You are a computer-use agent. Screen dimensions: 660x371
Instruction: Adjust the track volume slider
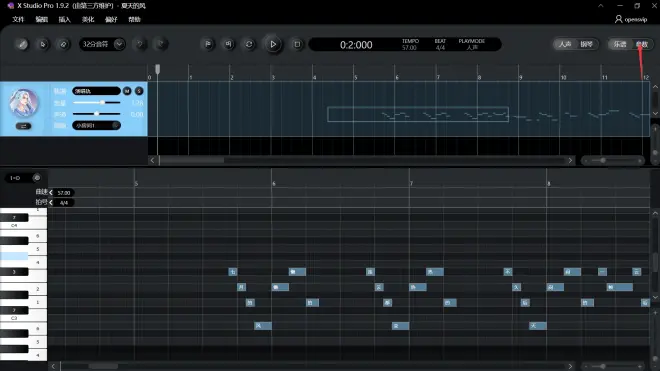(x=96, y=102)
